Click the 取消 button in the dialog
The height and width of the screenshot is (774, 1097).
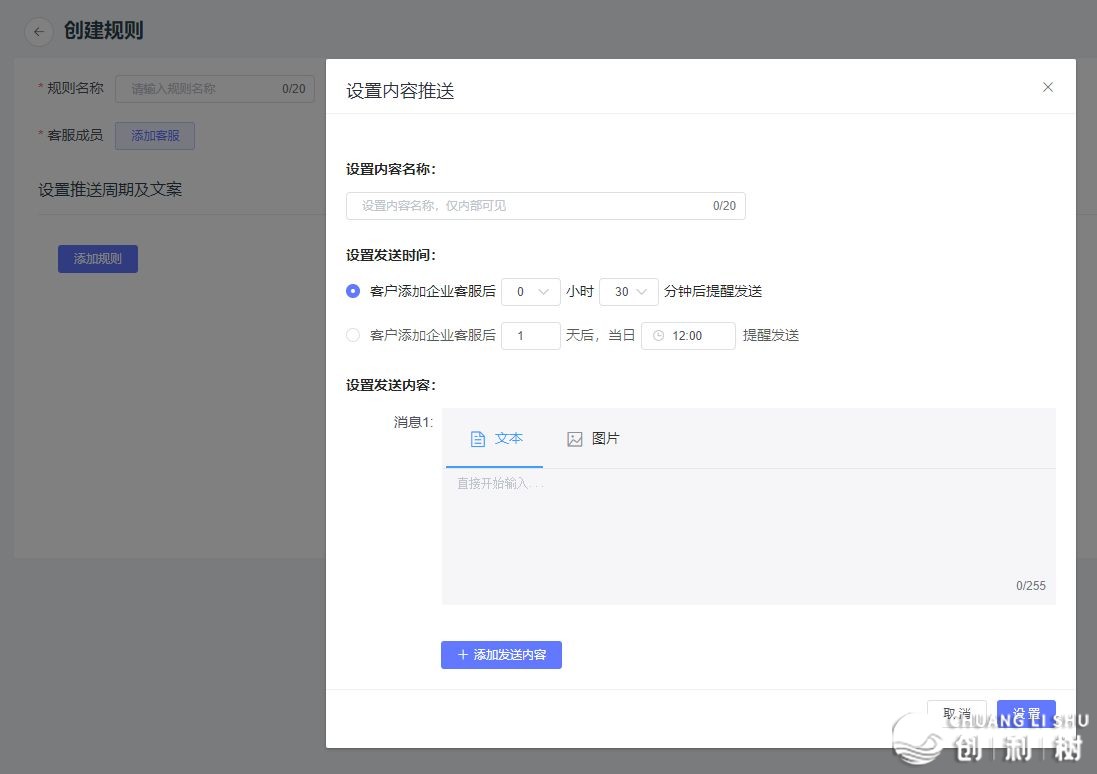(x=956, y=714)
